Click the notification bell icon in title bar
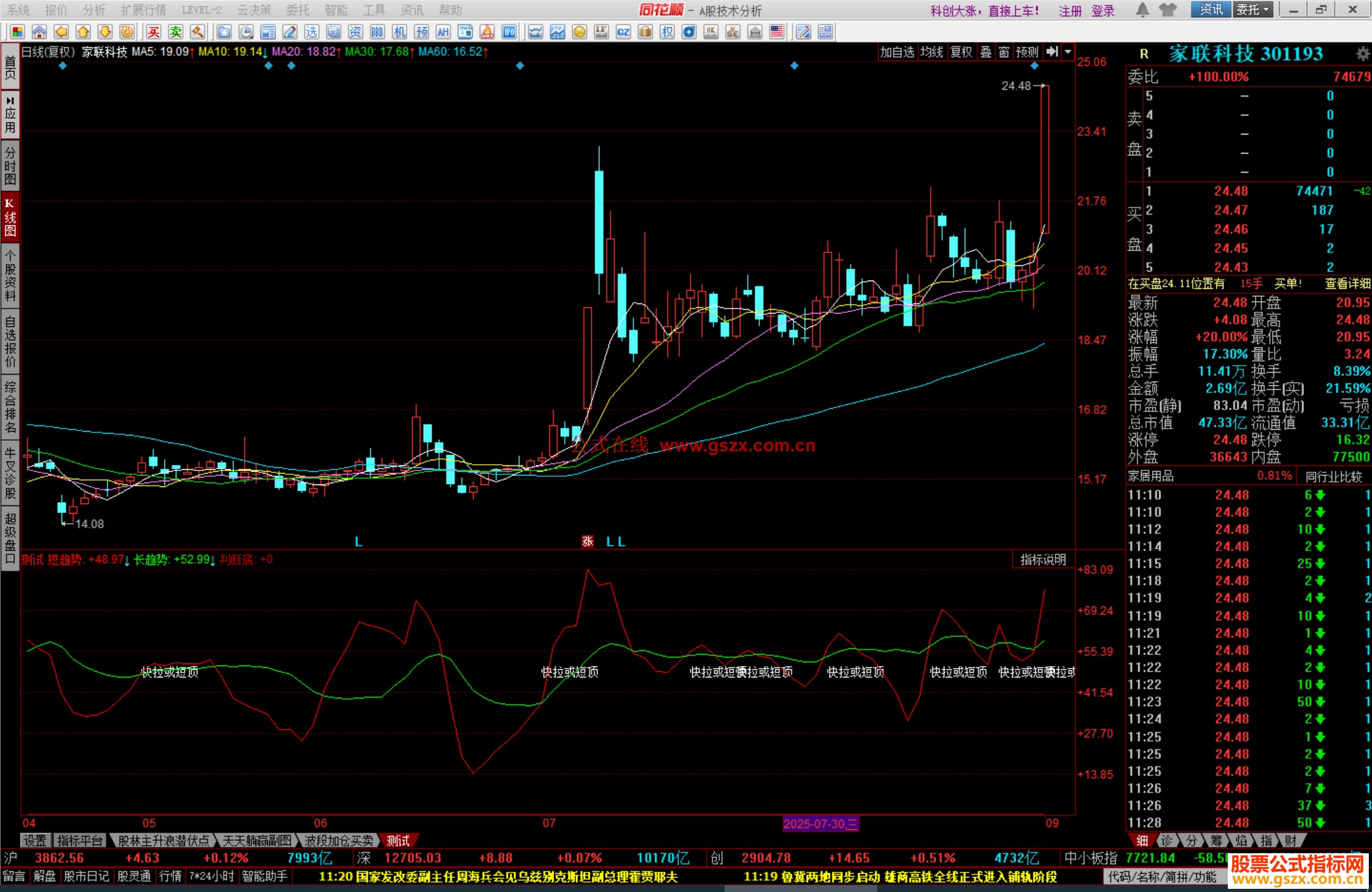This screenshot has height=892, width=1372. (x=1142, y=10)
